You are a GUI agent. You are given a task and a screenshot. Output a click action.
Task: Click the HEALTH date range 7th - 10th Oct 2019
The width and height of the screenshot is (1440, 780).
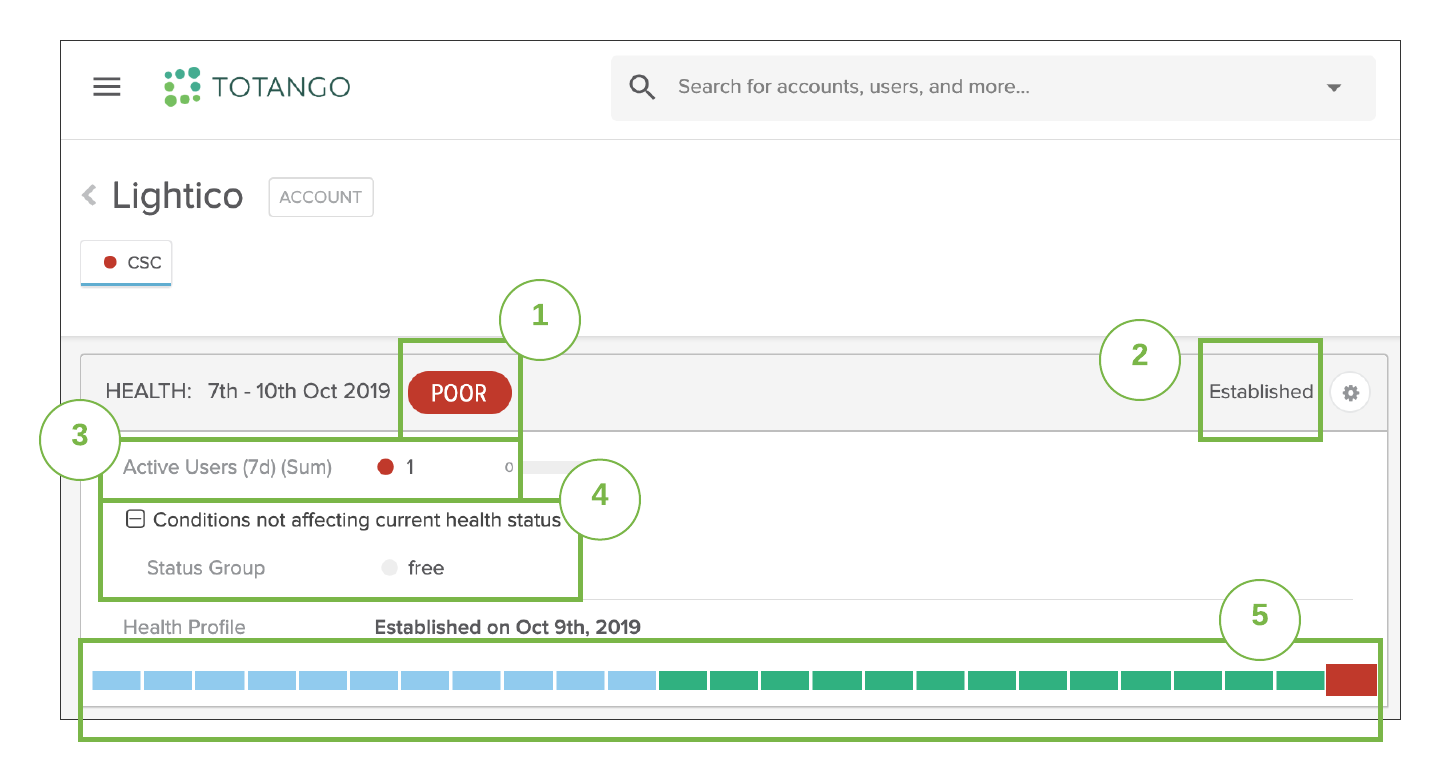point(299,392)
